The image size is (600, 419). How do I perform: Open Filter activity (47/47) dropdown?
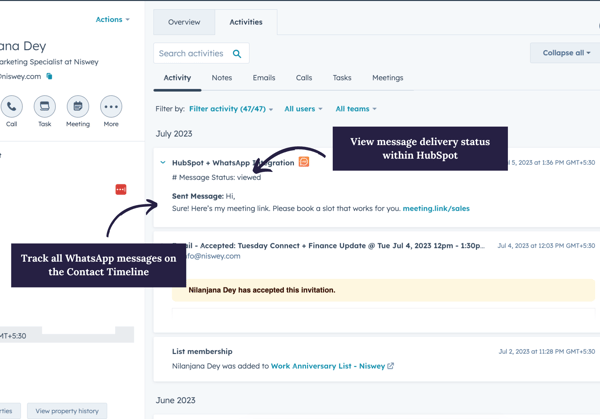pos(231,109)
